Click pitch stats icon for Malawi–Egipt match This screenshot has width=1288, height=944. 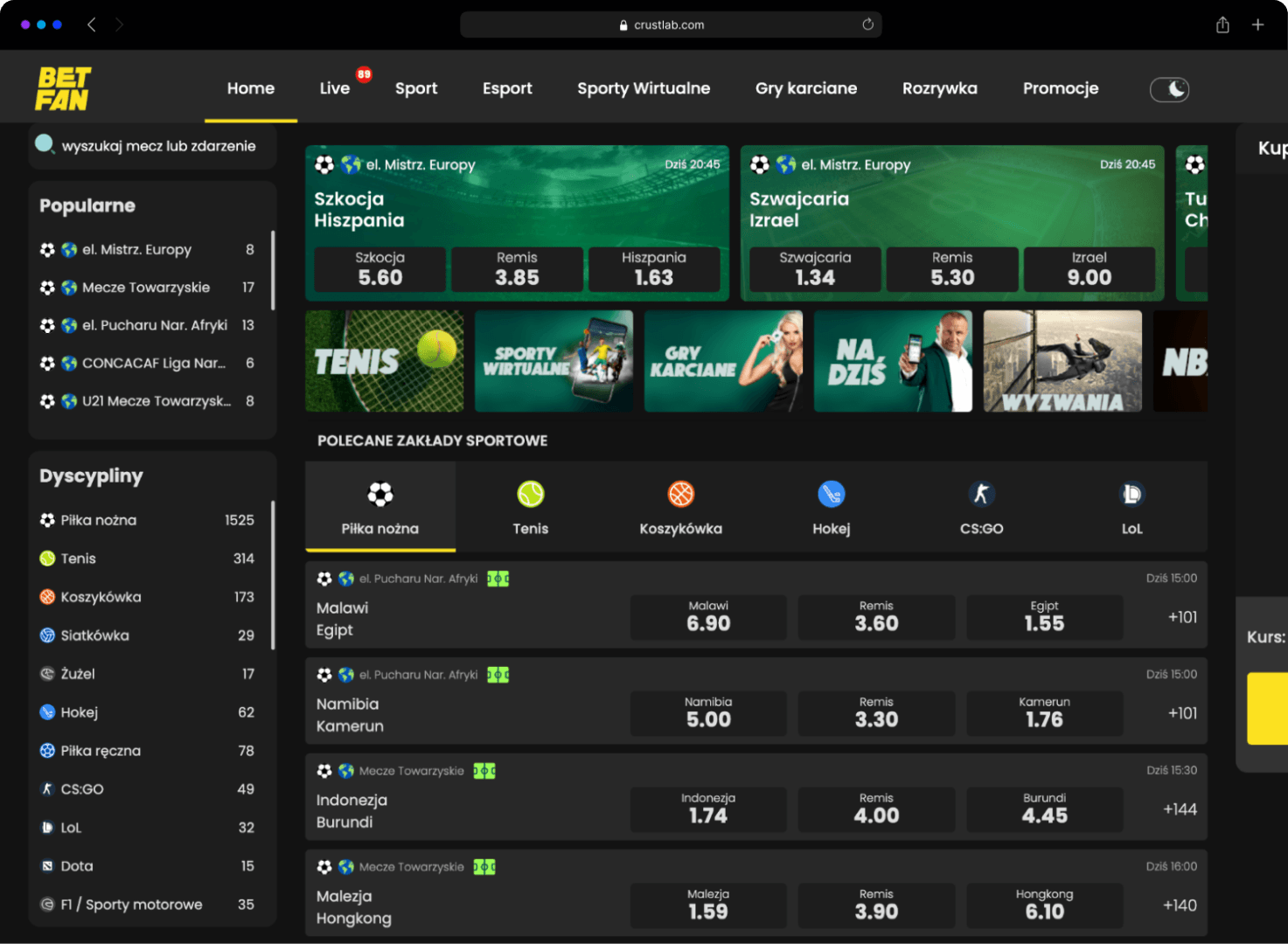pos(498,579)
